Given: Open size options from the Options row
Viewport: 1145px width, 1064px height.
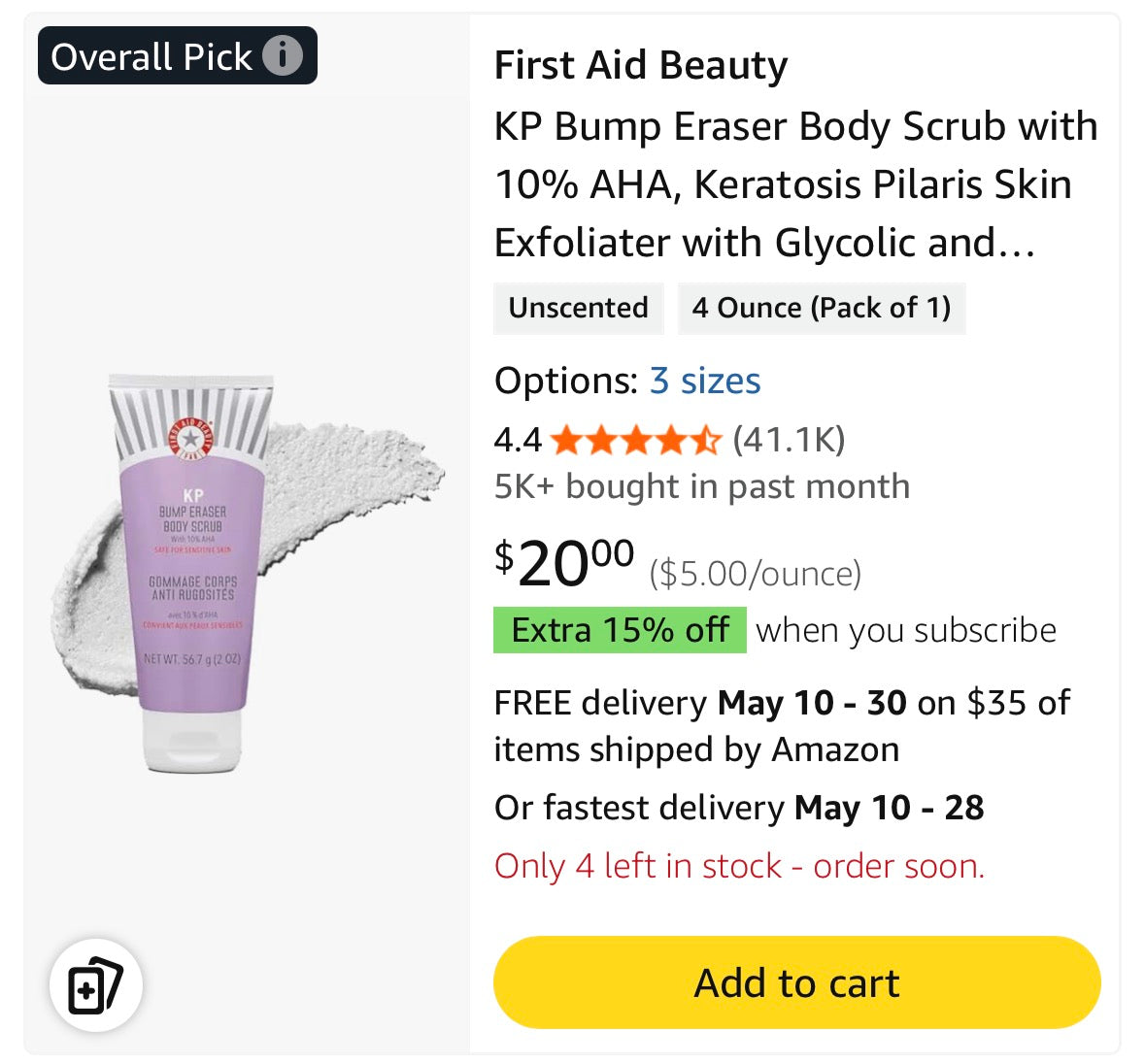Looking at the screenshot, I should (705, 382).
